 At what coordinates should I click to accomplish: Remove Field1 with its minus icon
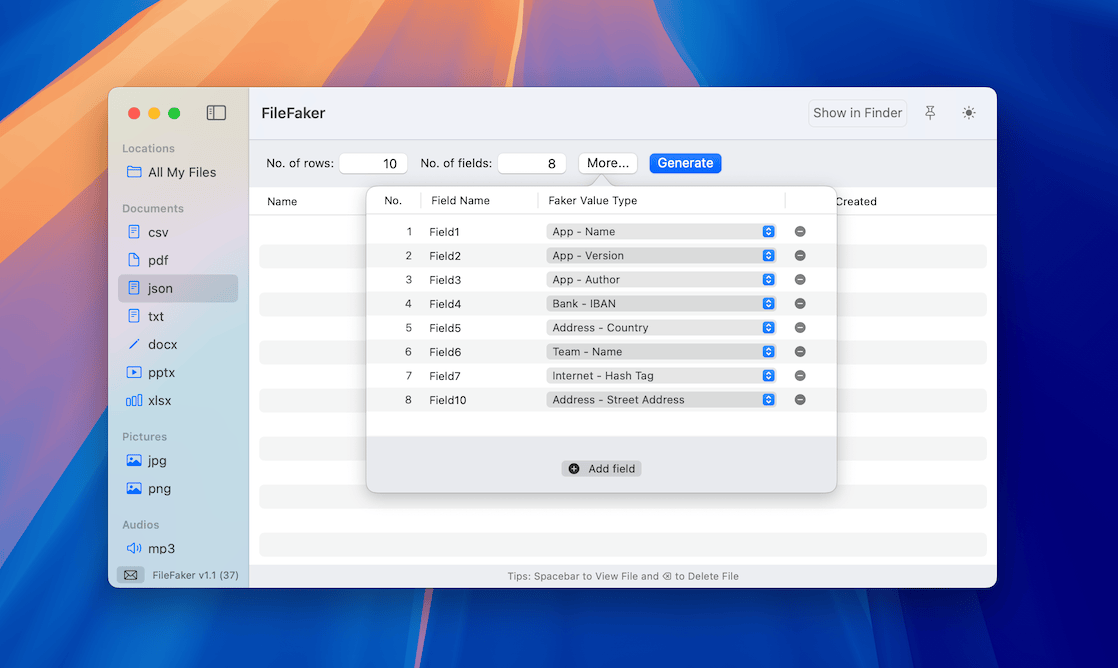(x=800, y=232)
